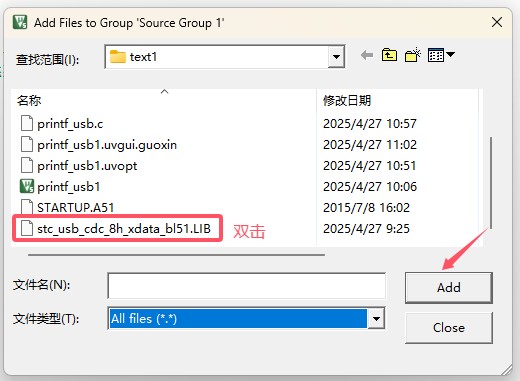Click the Close button

(x=449, y=328)
